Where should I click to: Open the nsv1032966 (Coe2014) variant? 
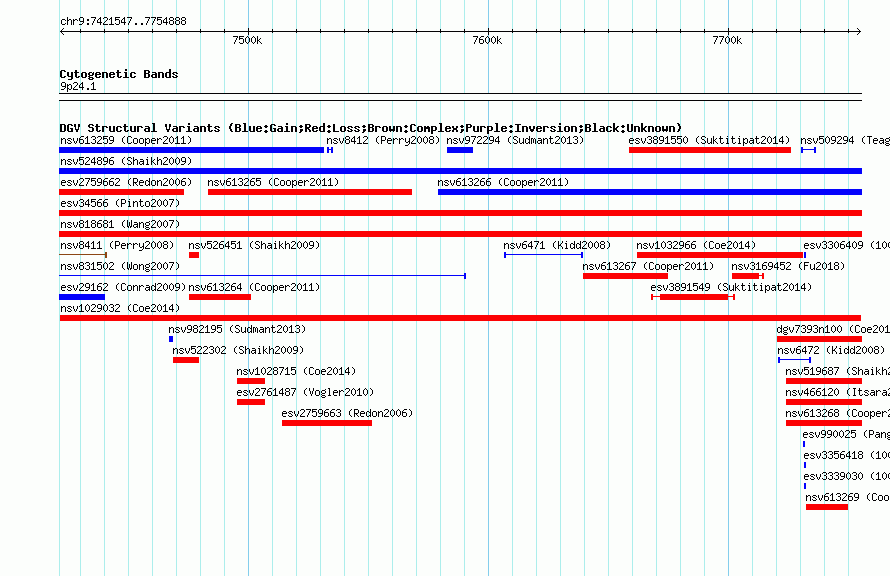tap(696, 245)
